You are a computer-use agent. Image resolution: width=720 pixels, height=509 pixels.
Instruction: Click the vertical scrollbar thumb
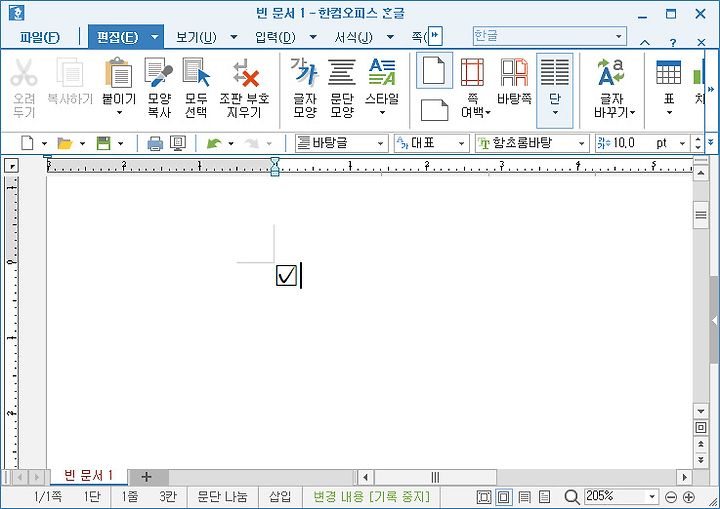pyautogui.click(x=701, y=215)
